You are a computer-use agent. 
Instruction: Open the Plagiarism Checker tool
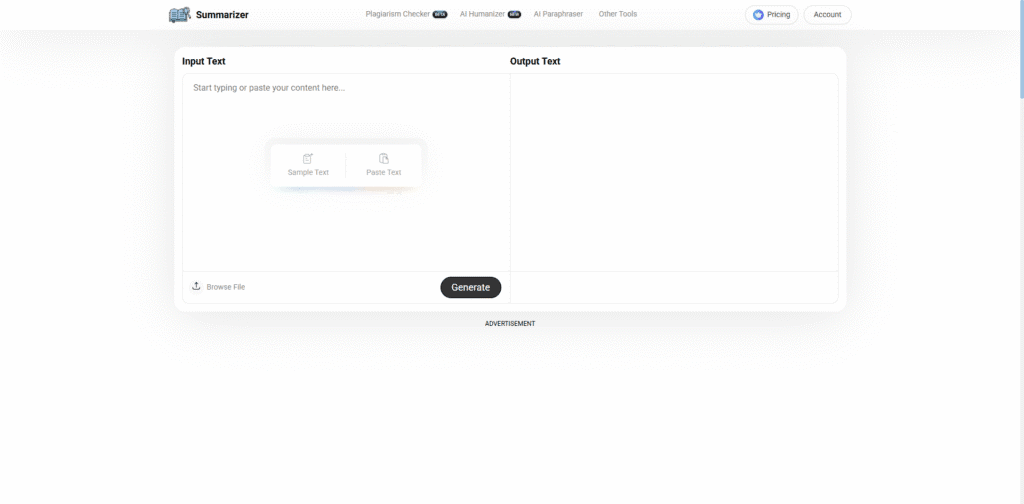(x=398, y=14)
